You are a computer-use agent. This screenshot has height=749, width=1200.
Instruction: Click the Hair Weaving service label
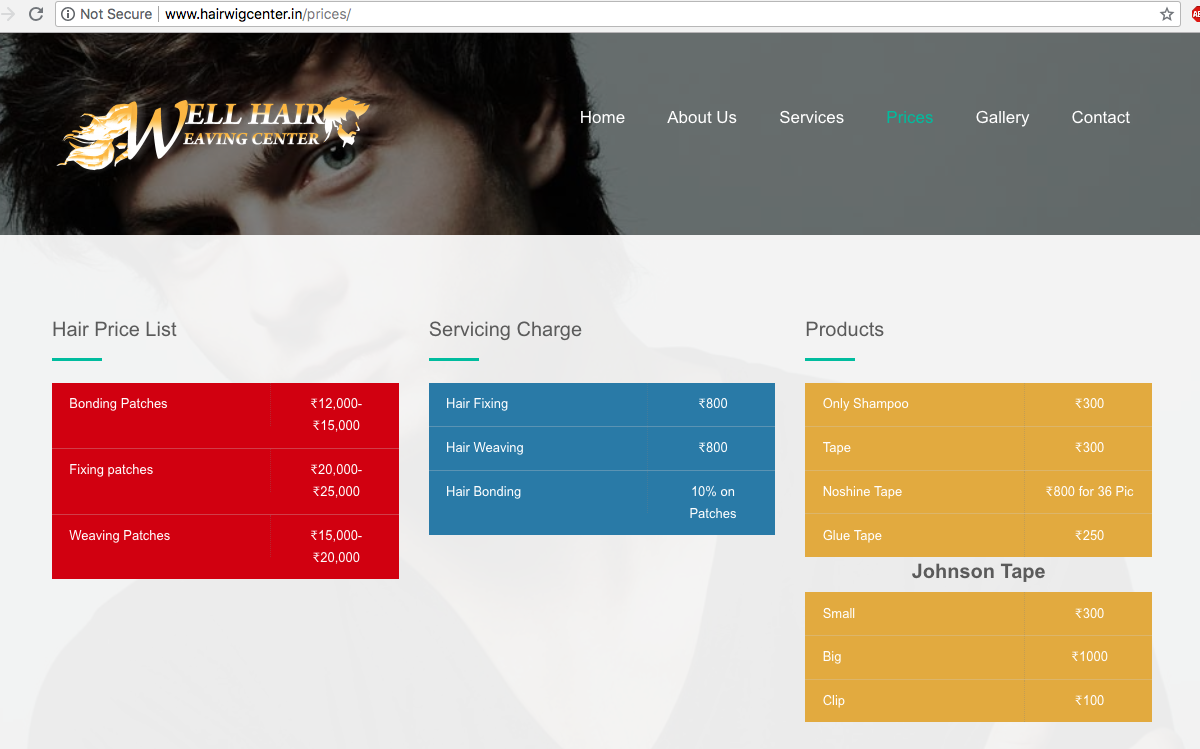coord(485,448)
